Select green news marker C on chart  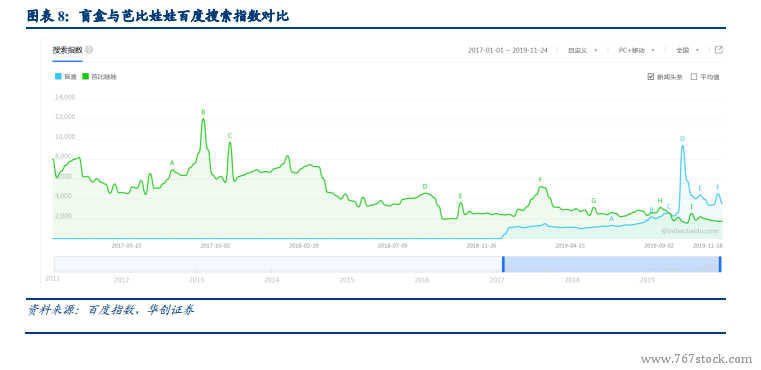coord(230,136)
